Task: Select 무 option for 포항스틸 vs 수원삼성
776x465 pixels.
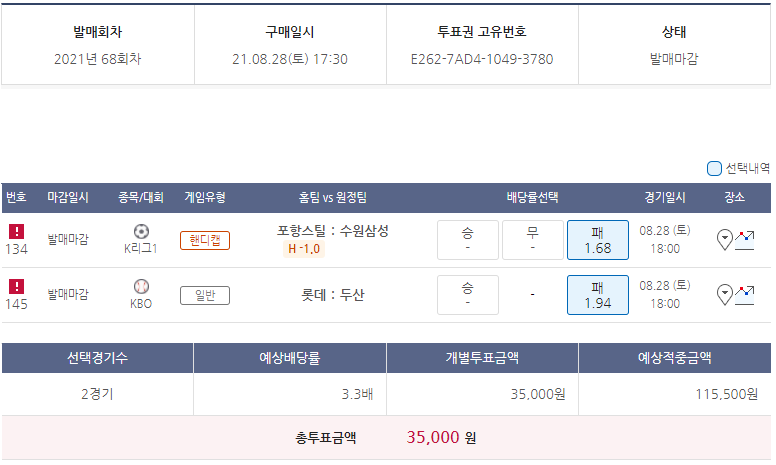Action: pos(532,240)
